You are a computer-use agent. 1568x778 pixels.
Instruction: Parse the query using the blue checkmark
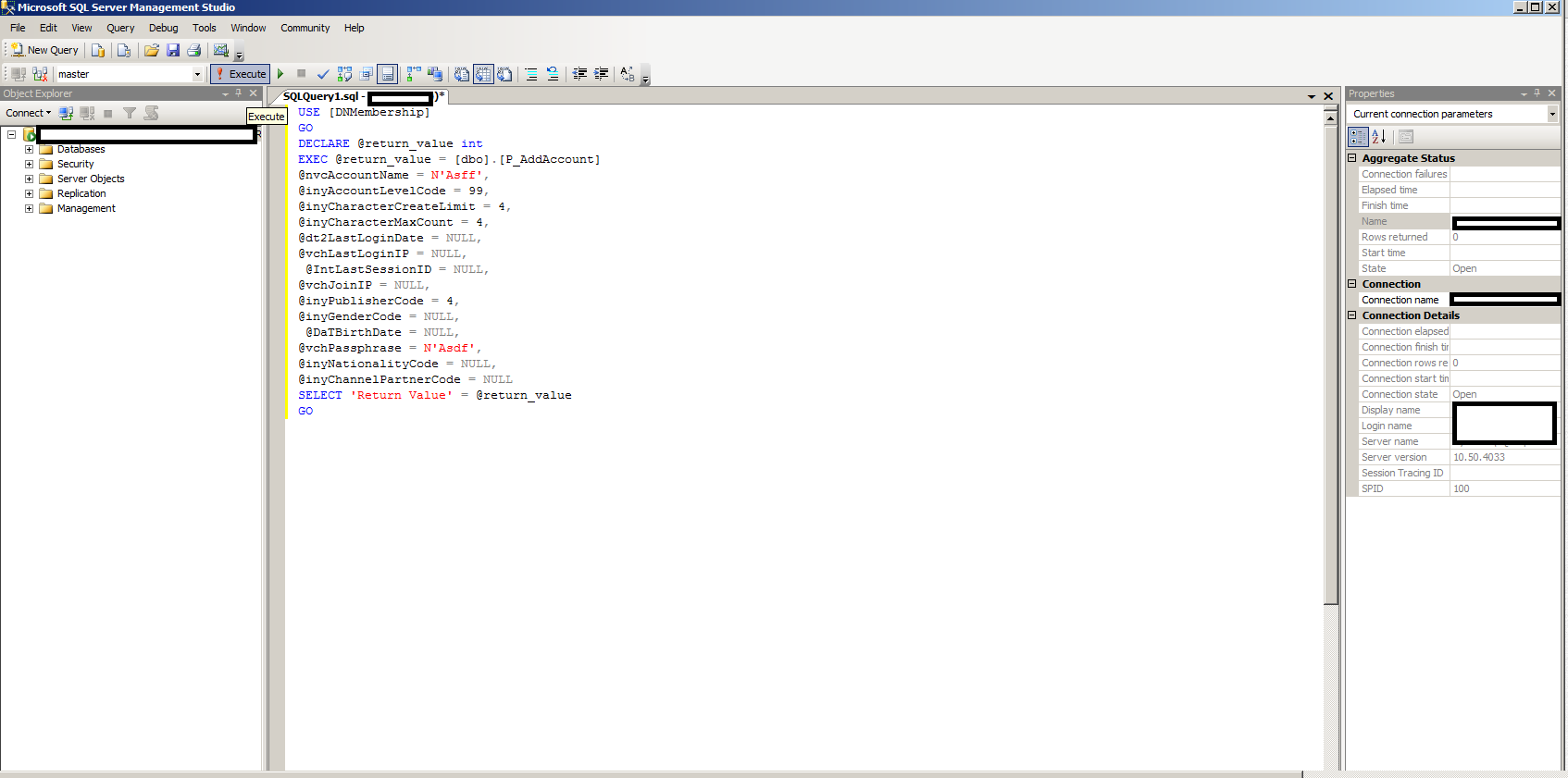pos(323,74)
